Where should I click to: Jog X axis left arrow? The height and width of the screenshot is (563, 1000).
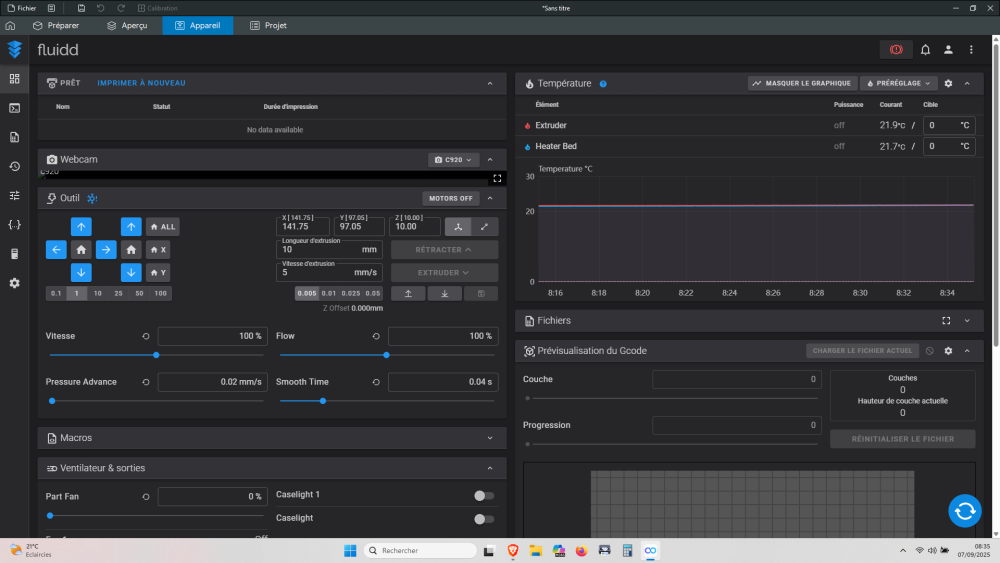[x=56, y=249]
